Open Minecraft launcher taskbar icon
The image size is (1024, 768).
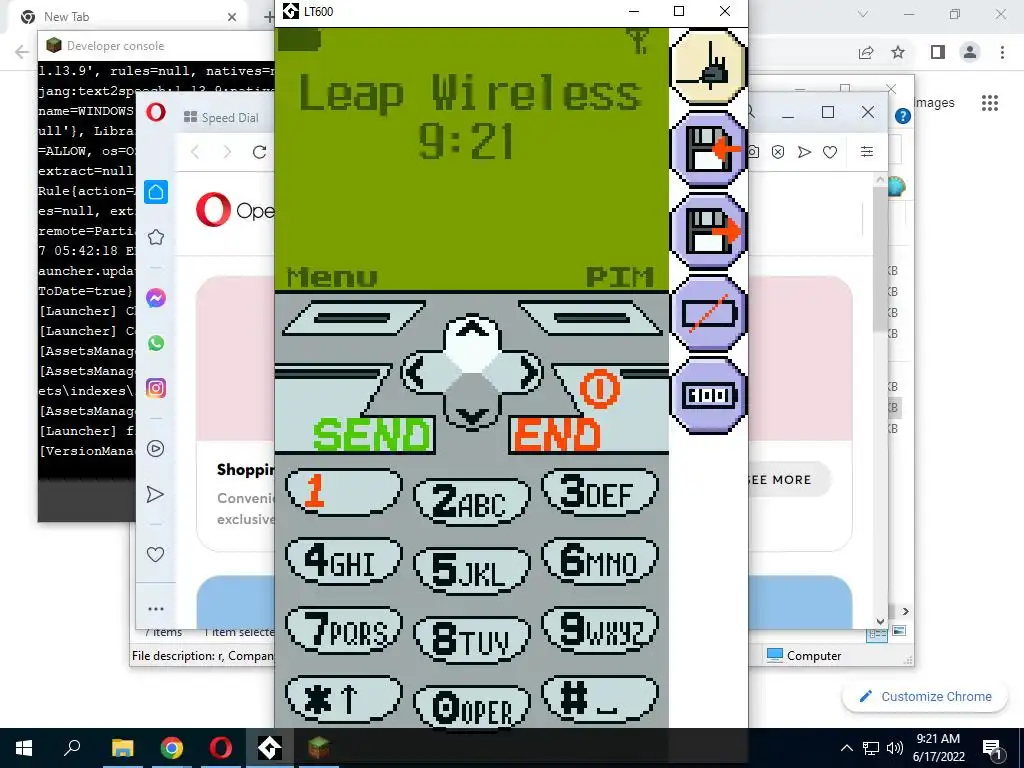click(x=319, y=748)
